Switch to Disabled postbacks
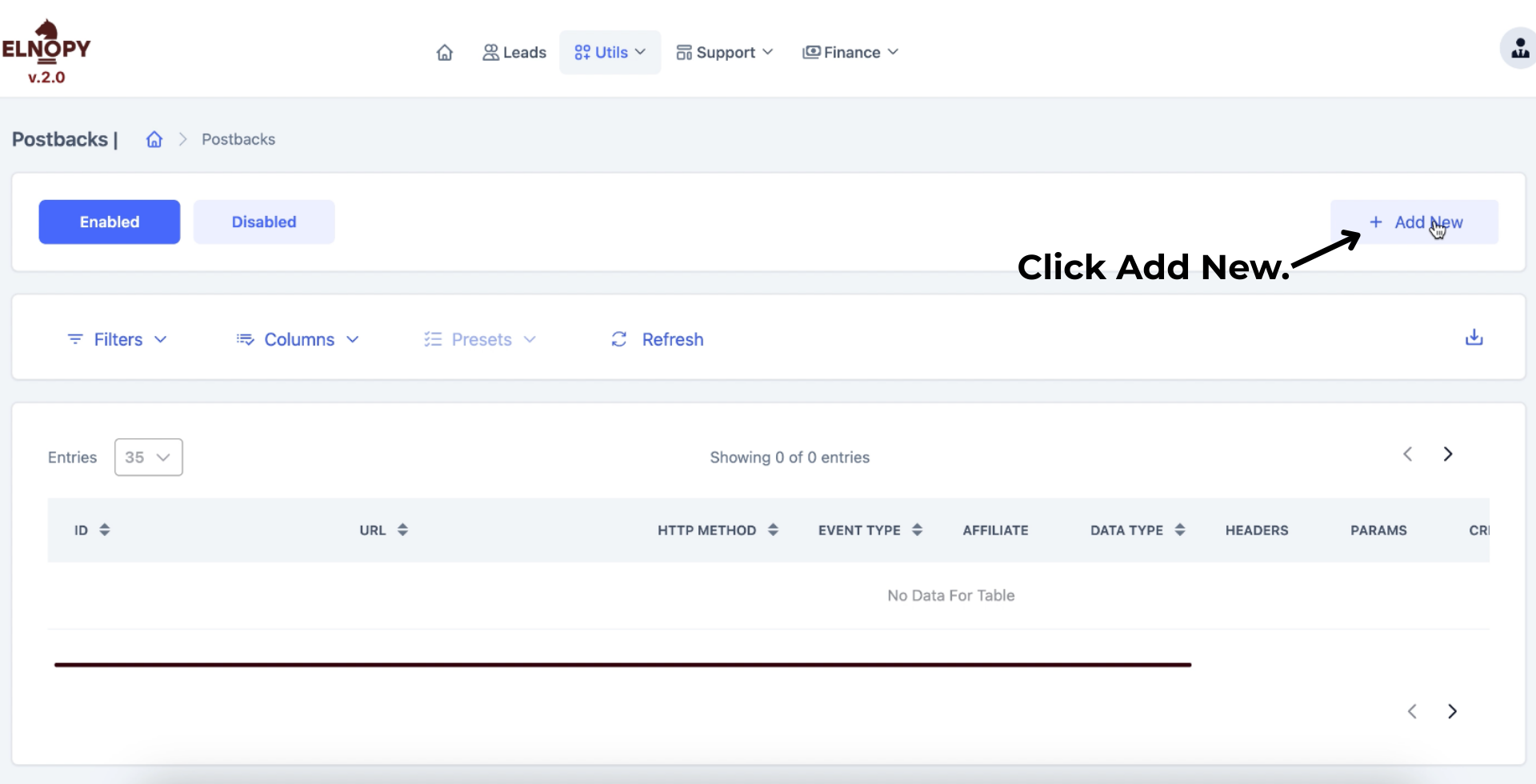Viewport: 1536px width, 784px height. coord(264,222)
